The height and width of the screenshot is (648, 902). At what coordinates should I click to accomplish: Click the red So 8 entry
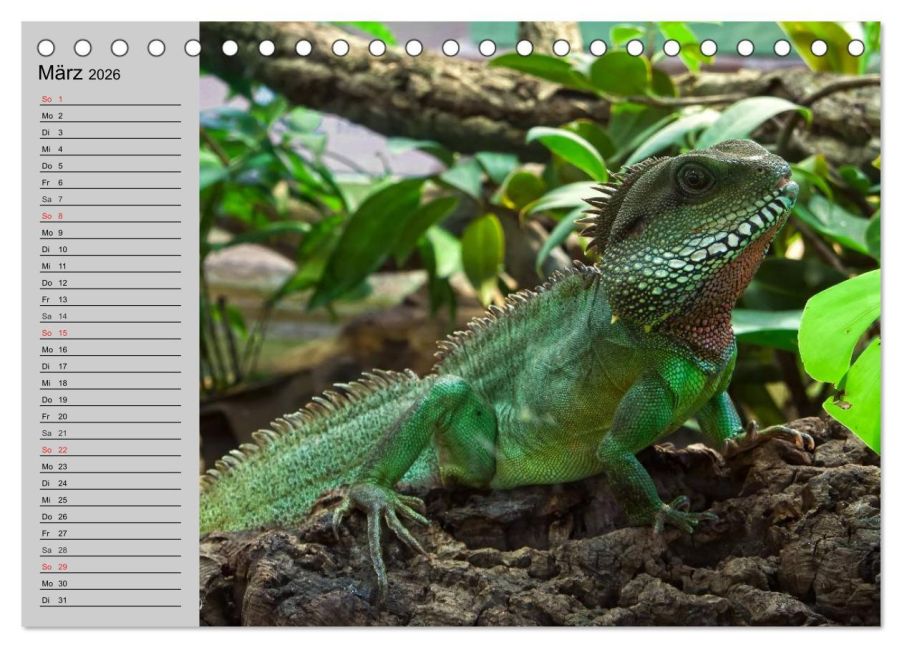click(110, 216)
